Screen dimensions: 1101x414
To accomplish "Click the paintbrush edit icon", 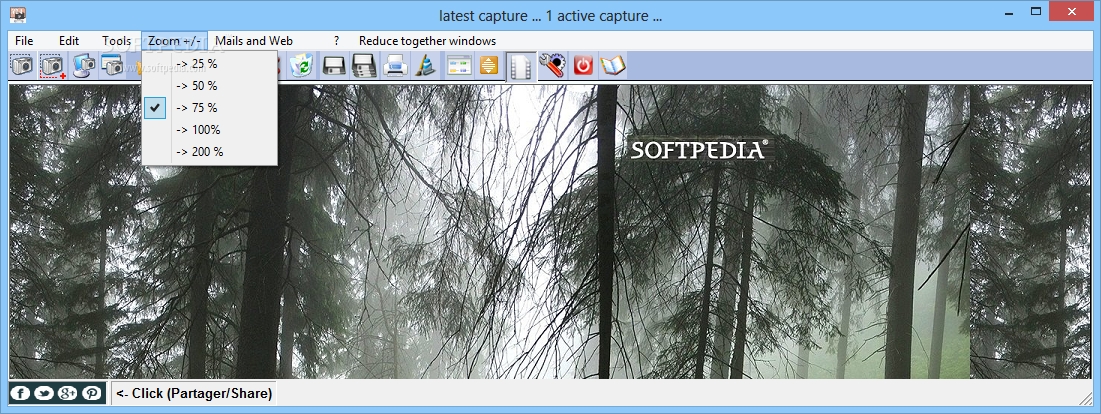I will pyautogui.click(x=426, y=66).
